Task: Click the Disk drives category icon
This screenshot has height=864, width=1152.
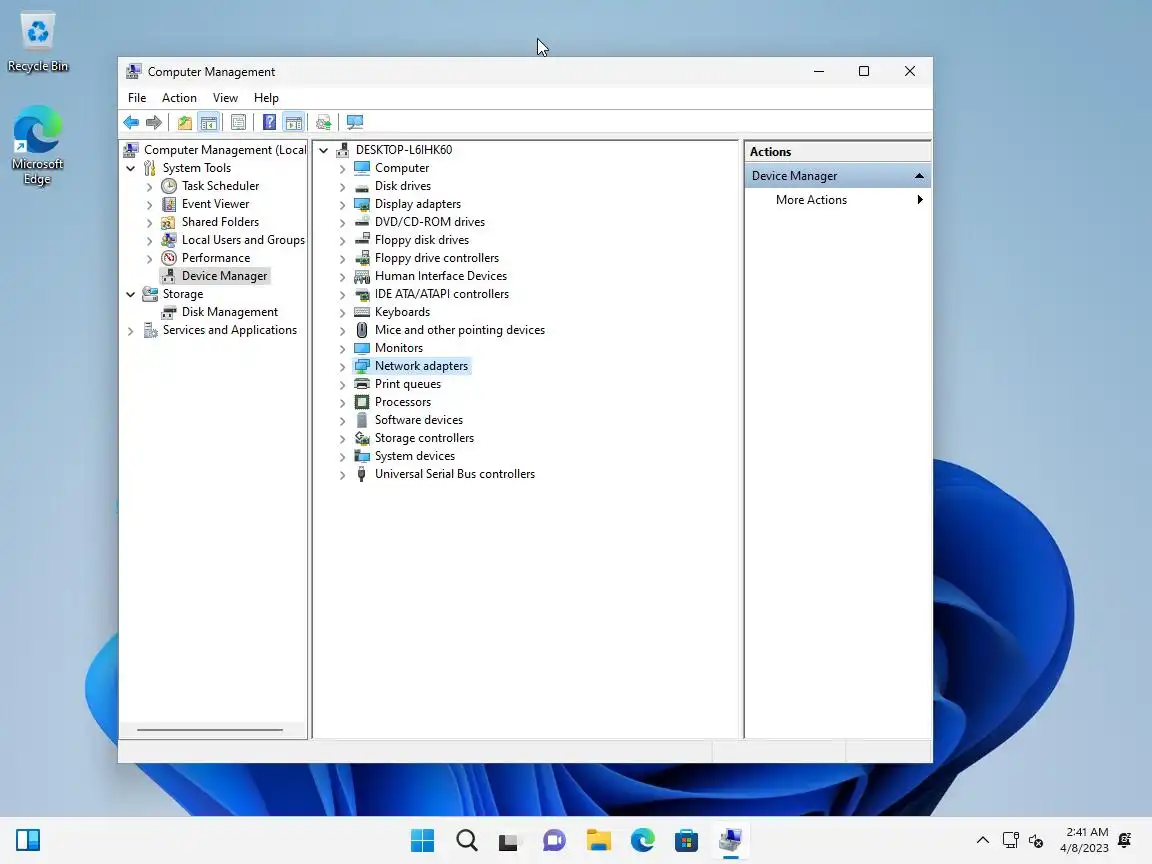Action: click(x=361, y=186)
